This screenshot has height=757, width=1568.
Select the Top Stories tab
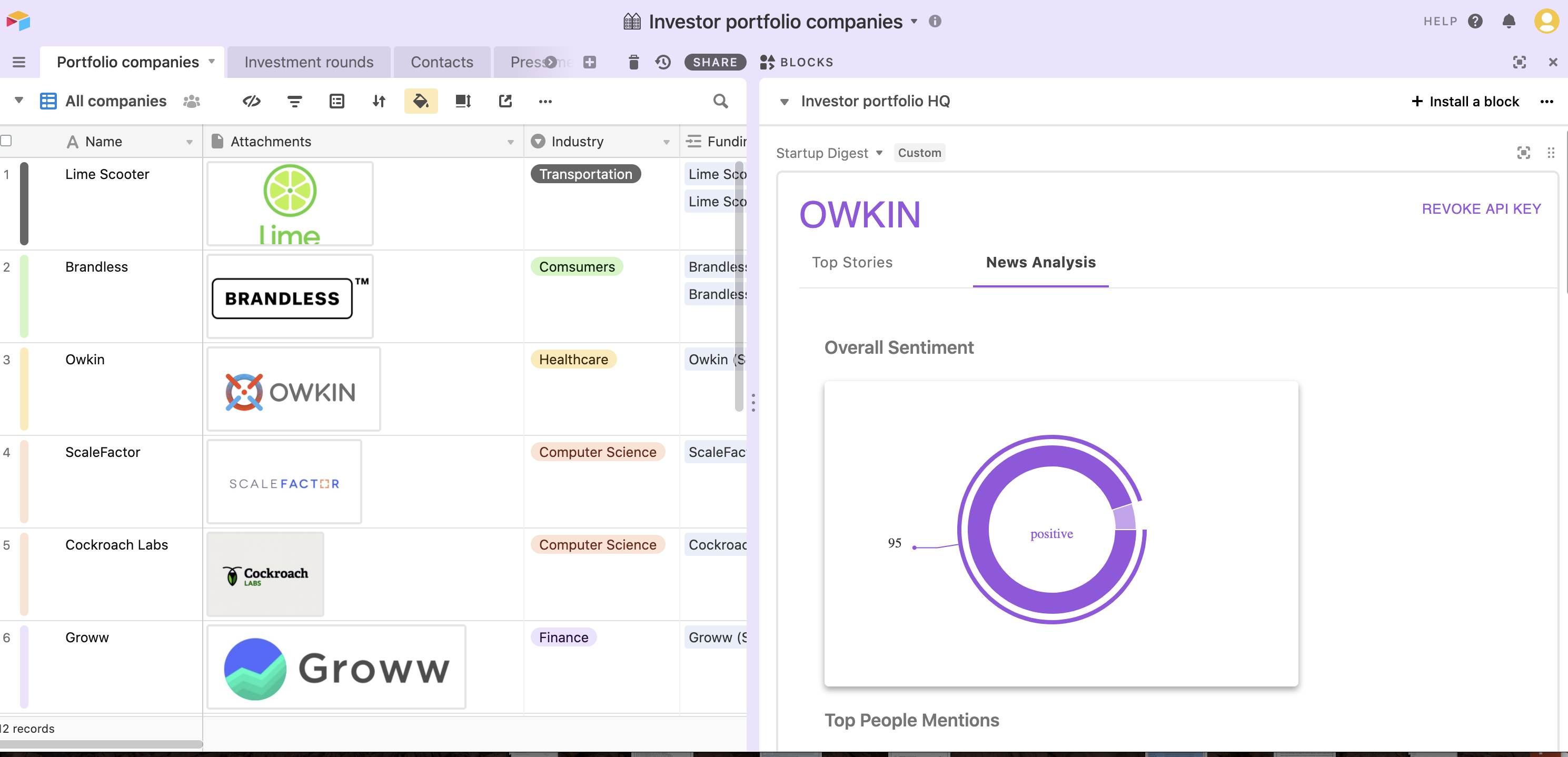click(x=851, y=262)
